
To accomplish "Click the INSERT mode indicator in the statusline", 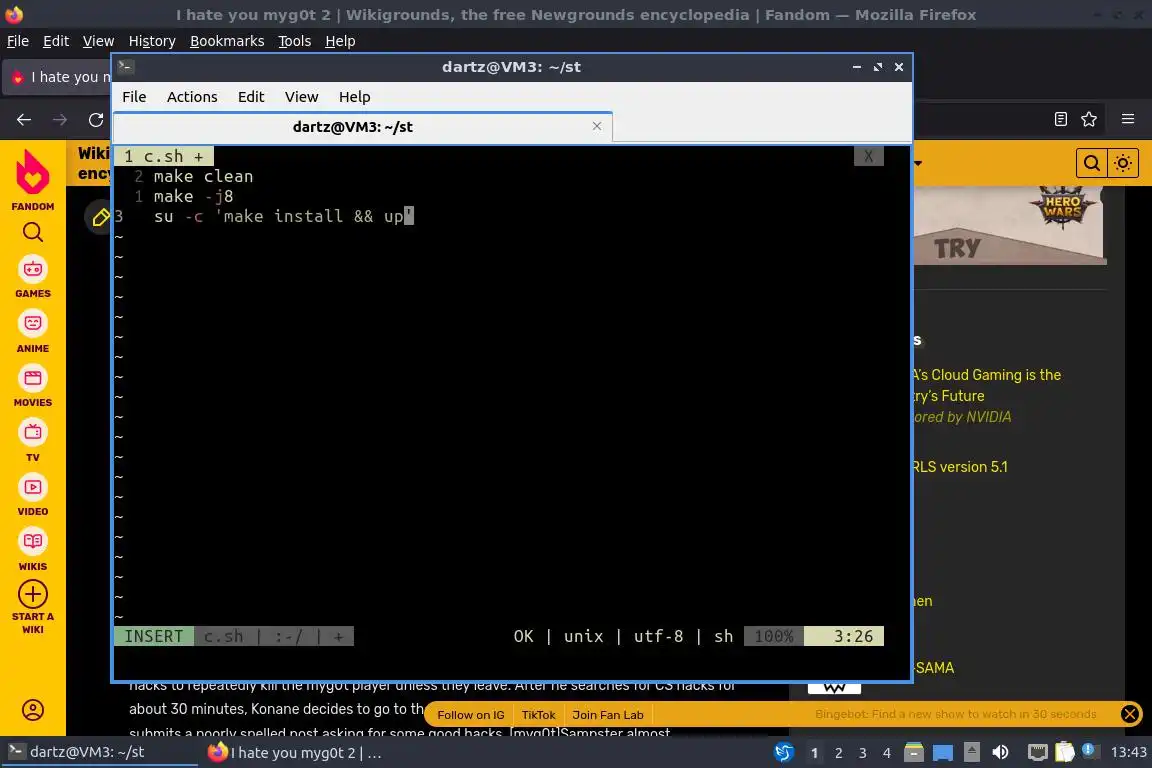I will pyautogui.click(x=154, y=636).
